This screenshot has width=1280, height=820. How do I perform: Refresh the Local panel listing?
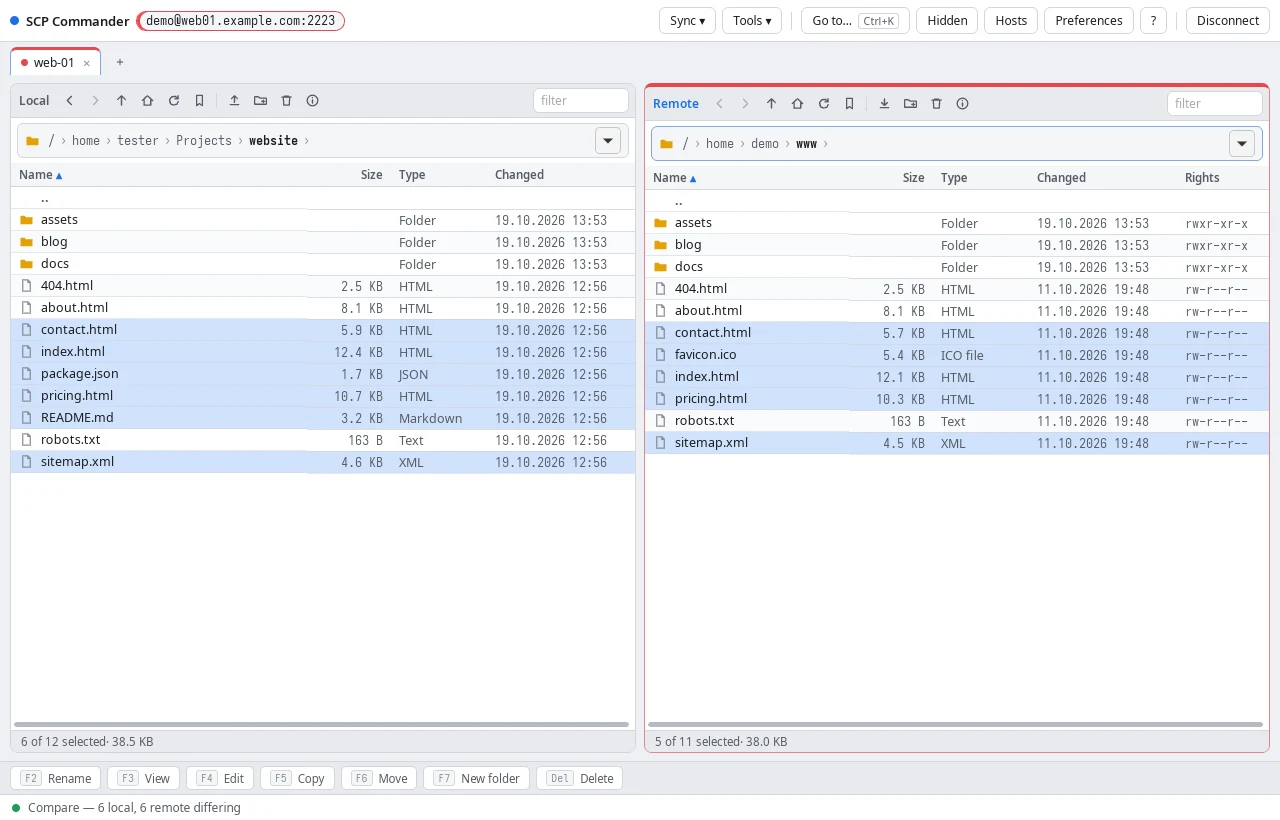click(x=174, y=100)
